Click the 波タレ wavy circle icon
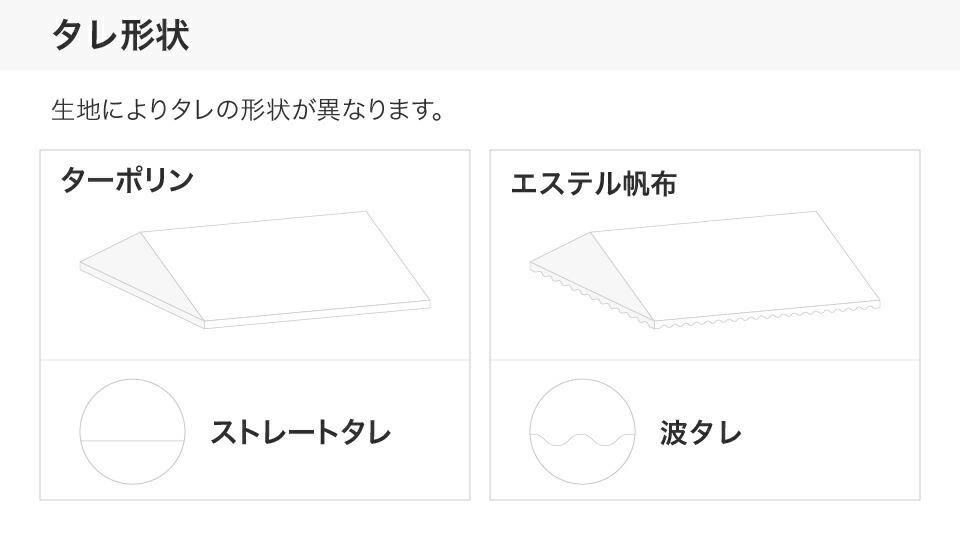Image resolution: width=960 pixels, height=550 pixels. pyautogui.click(x=582, y=432)
